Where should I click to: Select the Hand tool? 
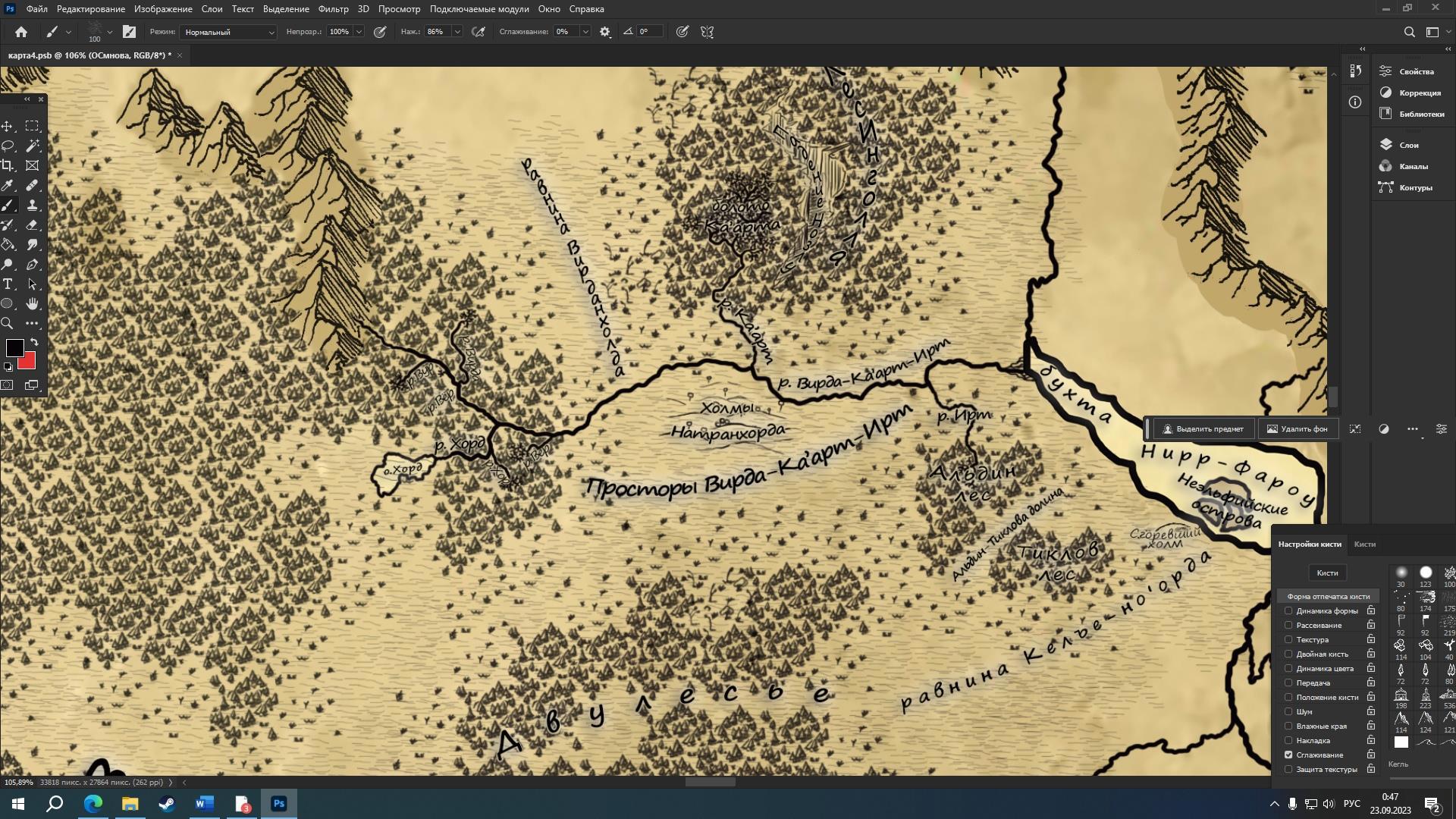pos(32,304)
